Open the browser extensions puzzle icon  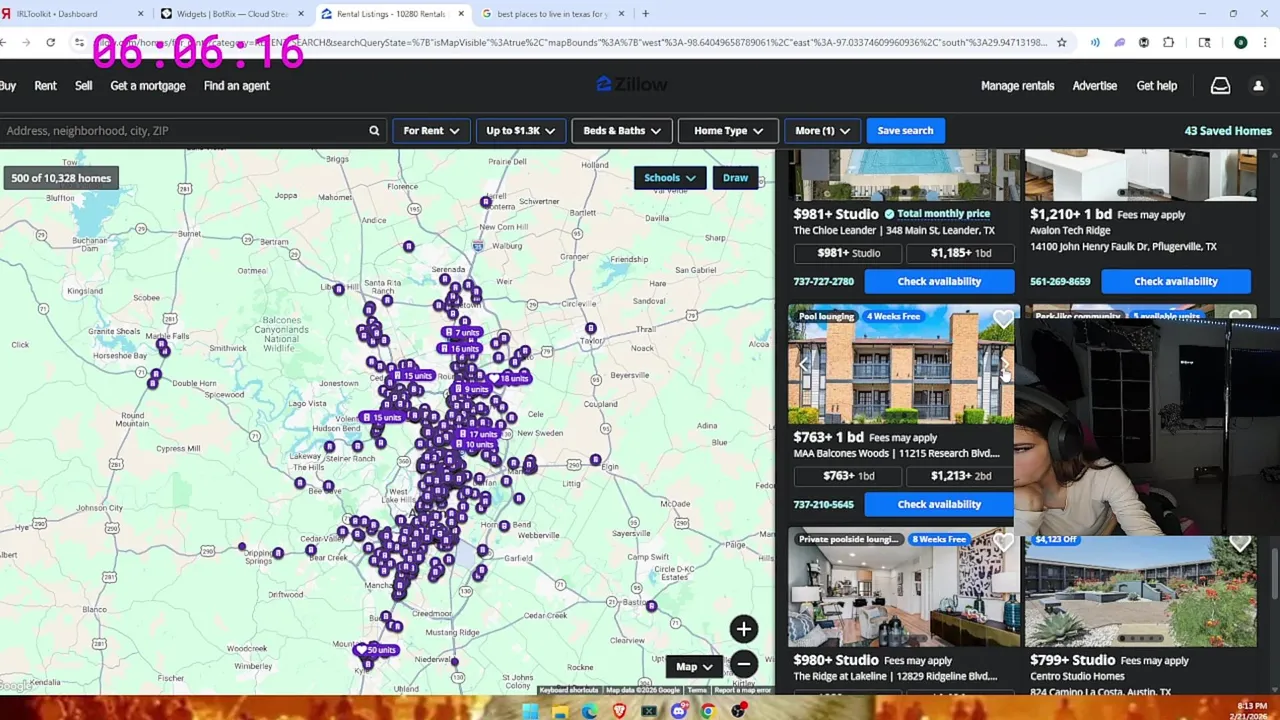[x=1168, y=42]
